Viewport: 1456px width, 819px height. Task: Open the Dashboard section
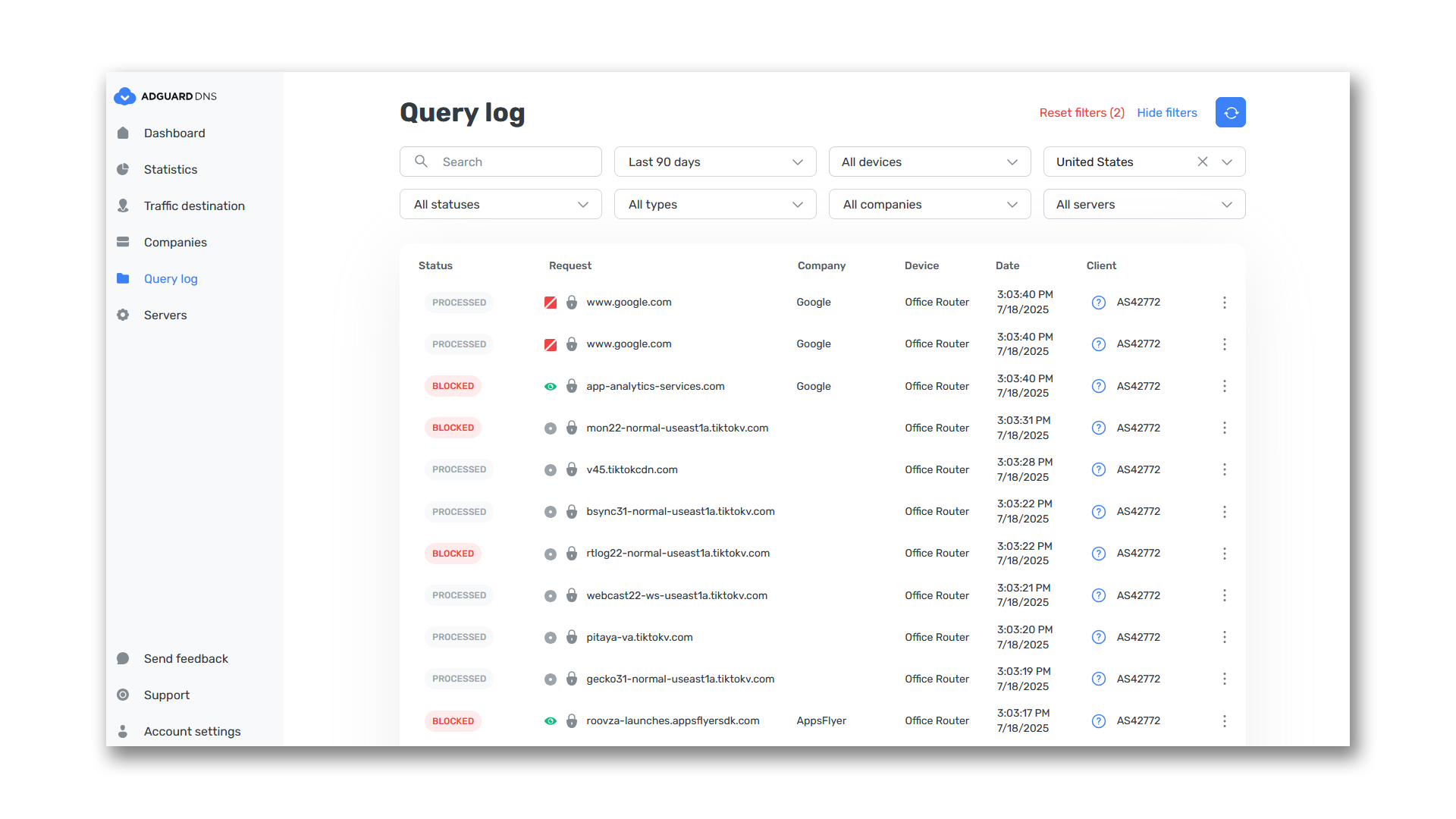click(x=174, y=133)
